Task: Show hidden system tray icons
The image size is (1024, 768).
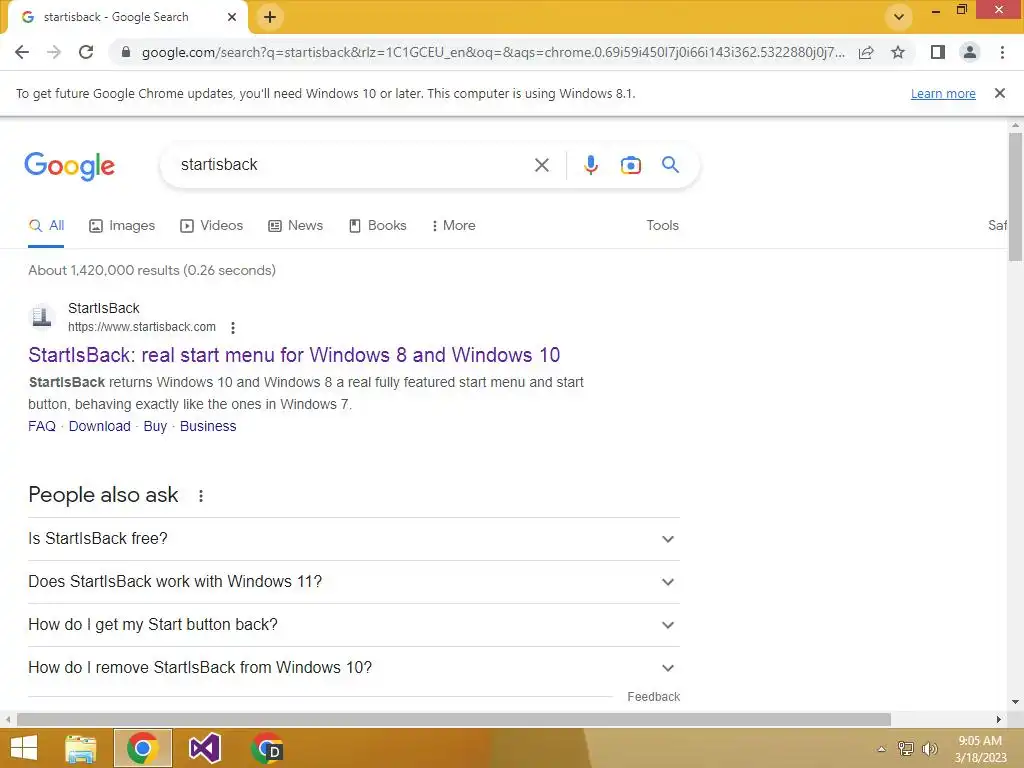Action: (x=881, y=749)
